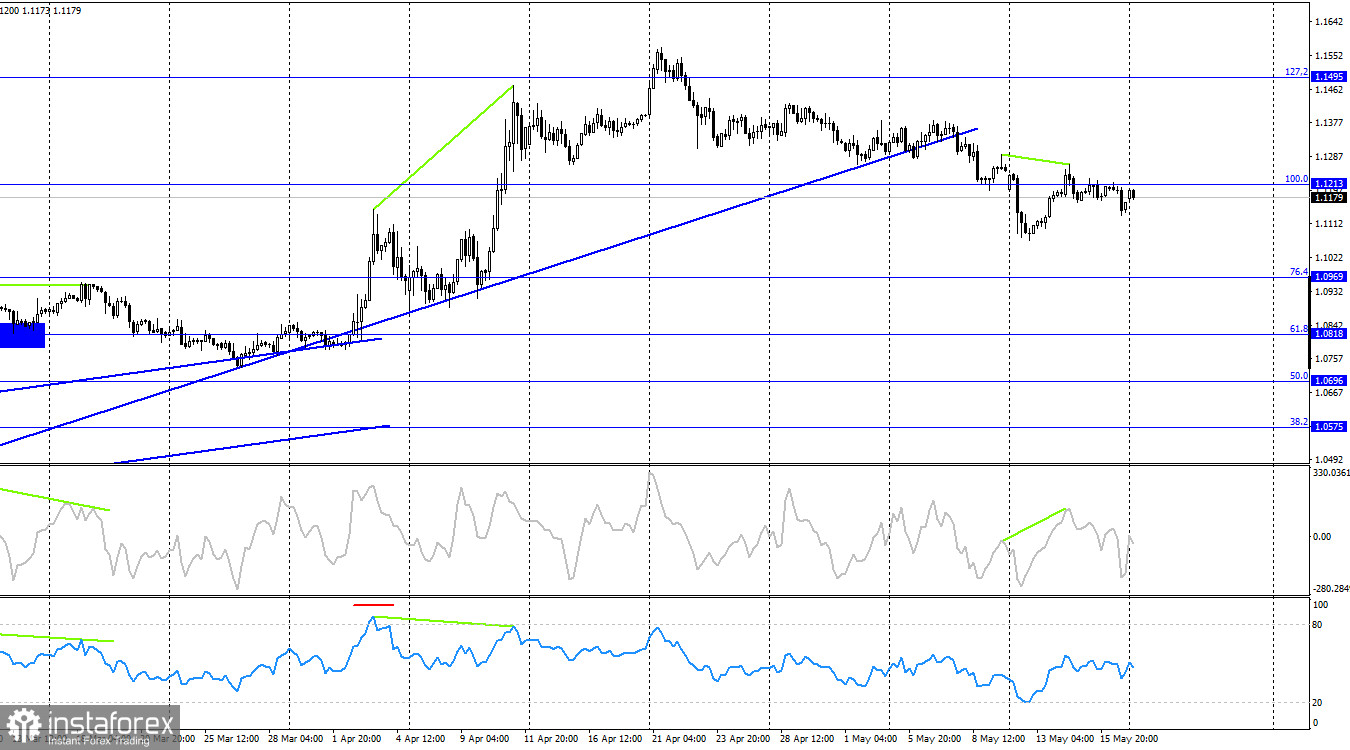Select the 1.0969 price tag on the axis
The width and height of the screenshot is (1350, 750).
(1330, 277)
